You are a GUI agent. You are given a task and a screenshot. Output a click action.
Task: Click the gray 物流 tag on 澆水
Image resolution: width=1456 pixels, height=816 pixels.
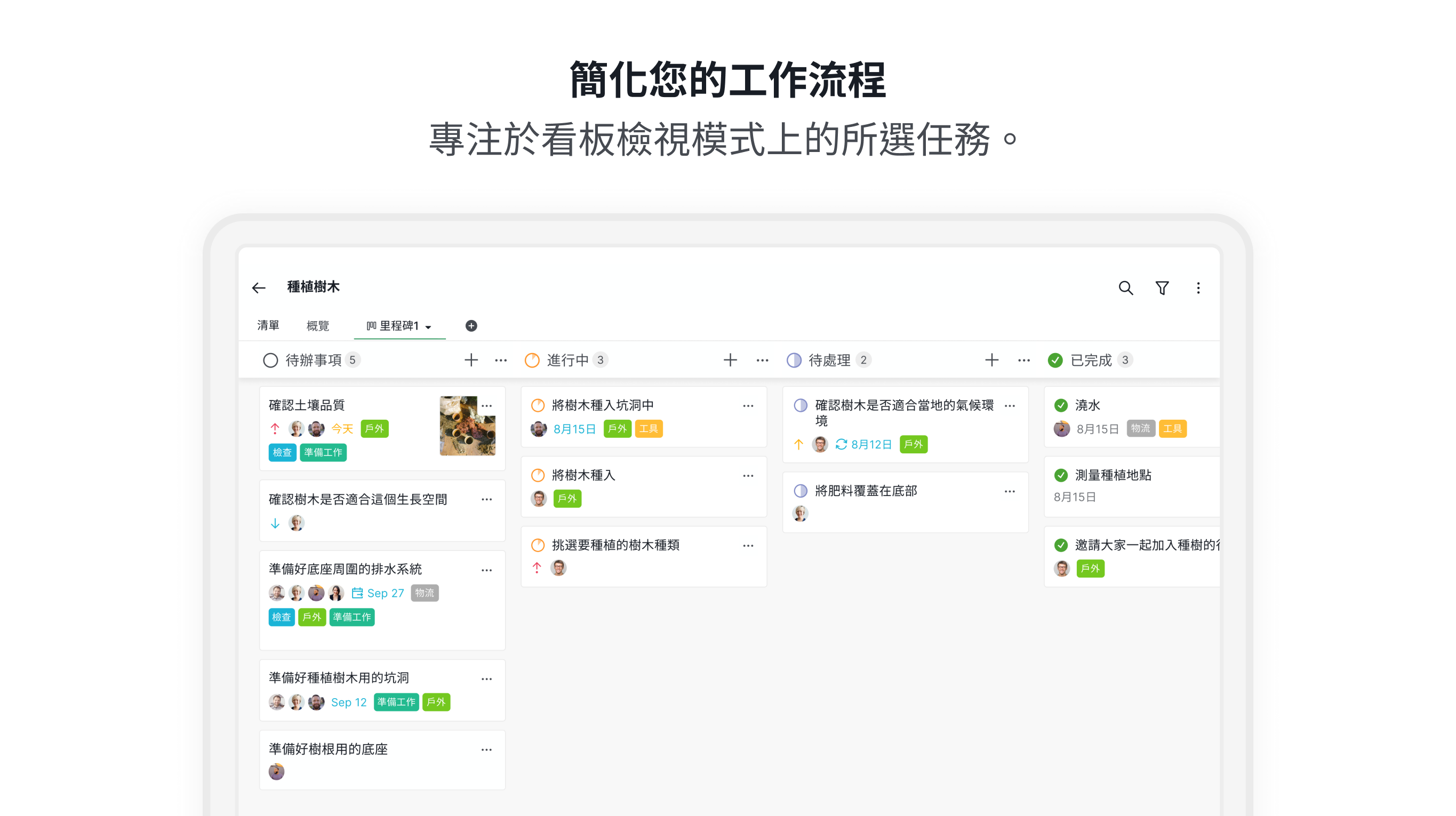[1141, 429]
